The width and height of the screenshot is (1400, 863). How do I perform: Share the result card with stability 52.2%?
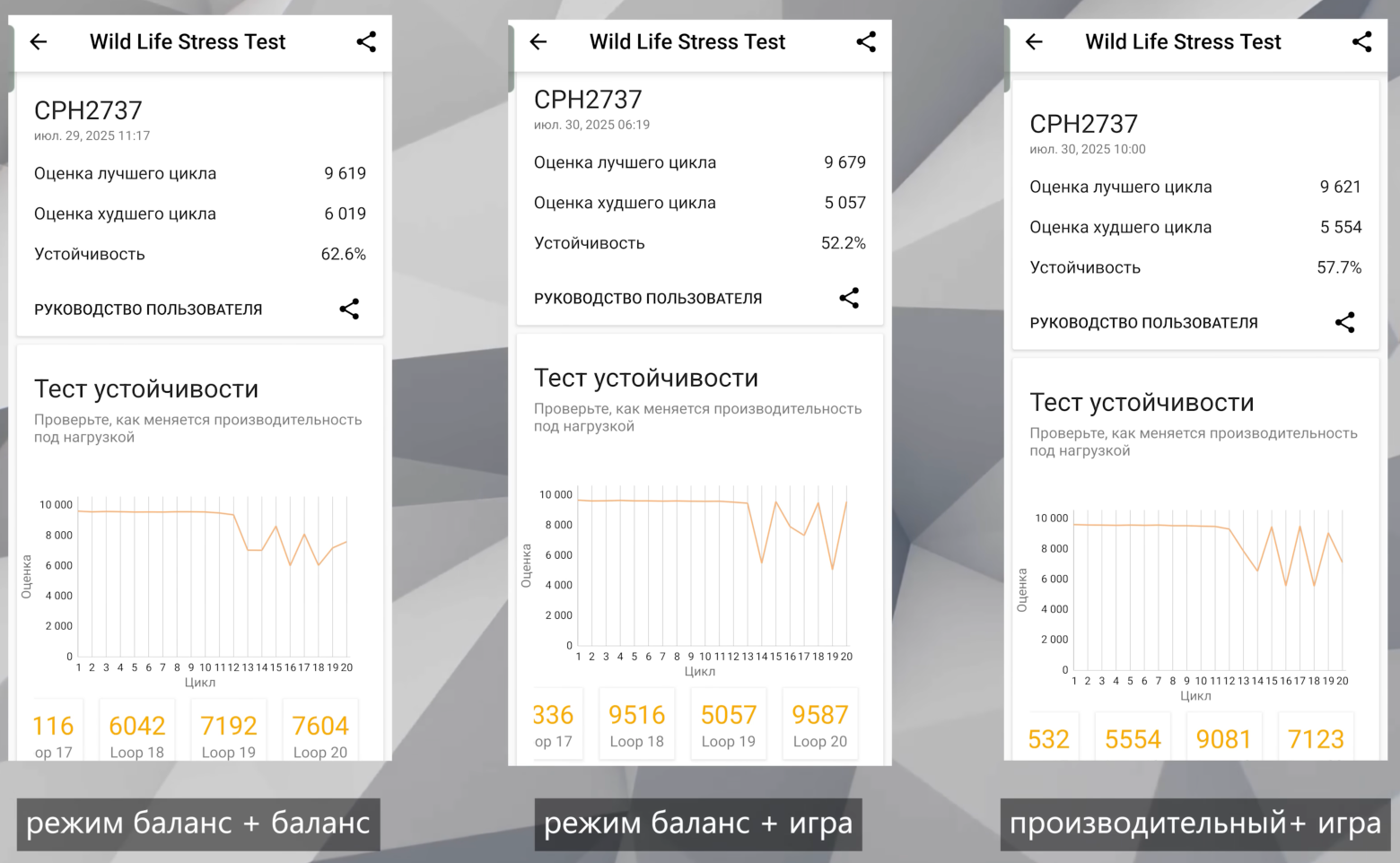(x=849, y=298)
